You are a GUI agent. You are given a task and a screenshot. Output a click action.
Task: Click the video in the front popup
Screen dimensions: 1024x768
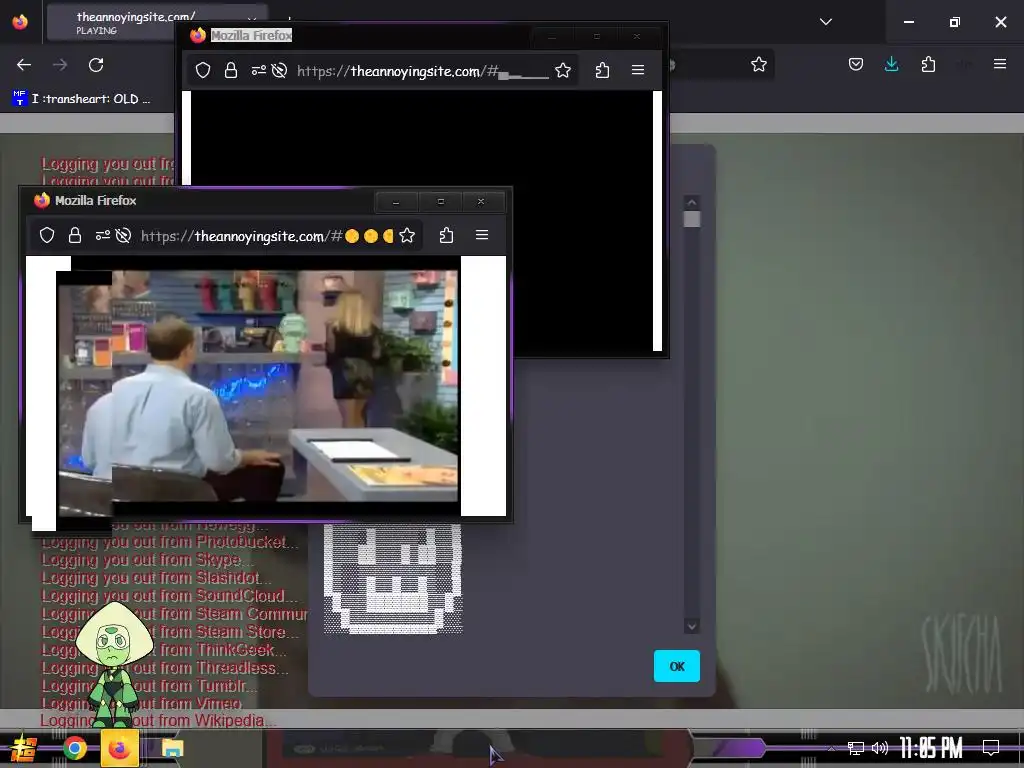click(258, 387)
